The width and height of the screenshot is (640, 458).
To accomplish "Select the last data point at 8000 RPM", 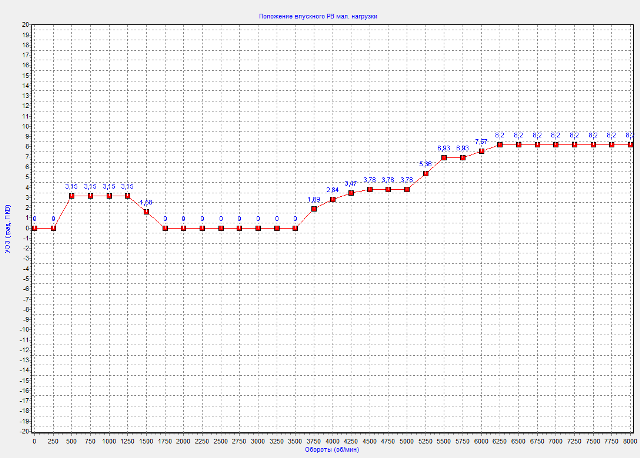I will point(630,144).
